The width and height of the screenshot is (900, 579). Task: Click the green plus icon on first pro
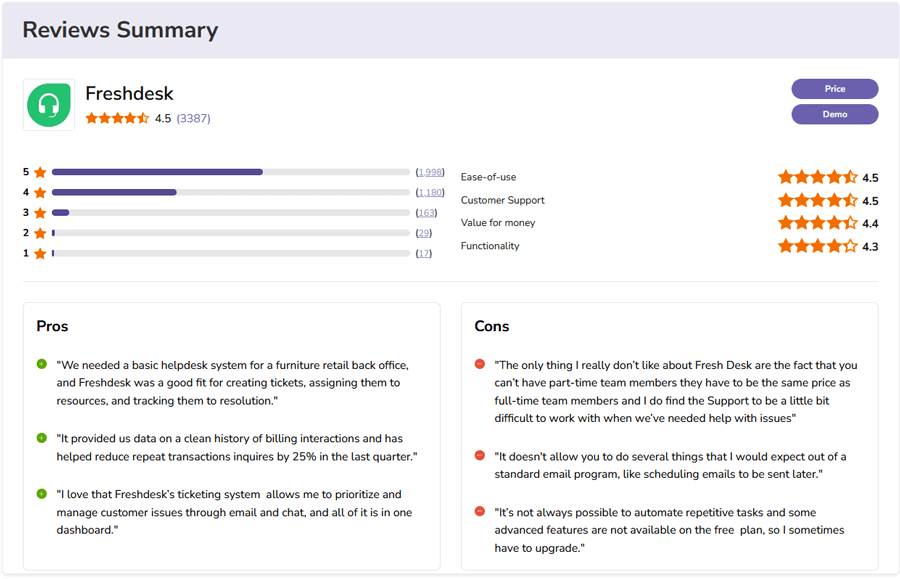point(42,364)
